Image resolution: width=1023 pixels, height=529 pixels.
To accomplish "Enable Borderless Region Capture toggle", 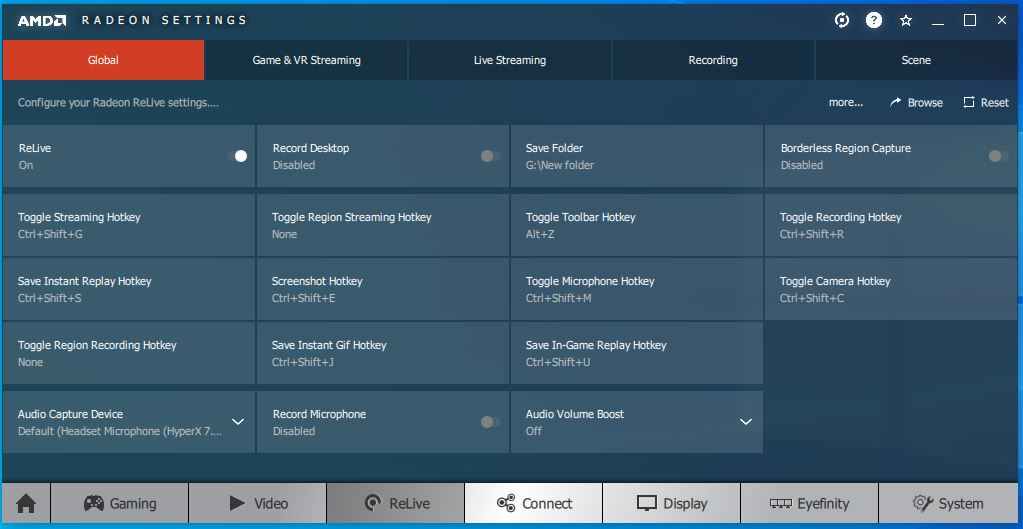I will click(998, 156).
